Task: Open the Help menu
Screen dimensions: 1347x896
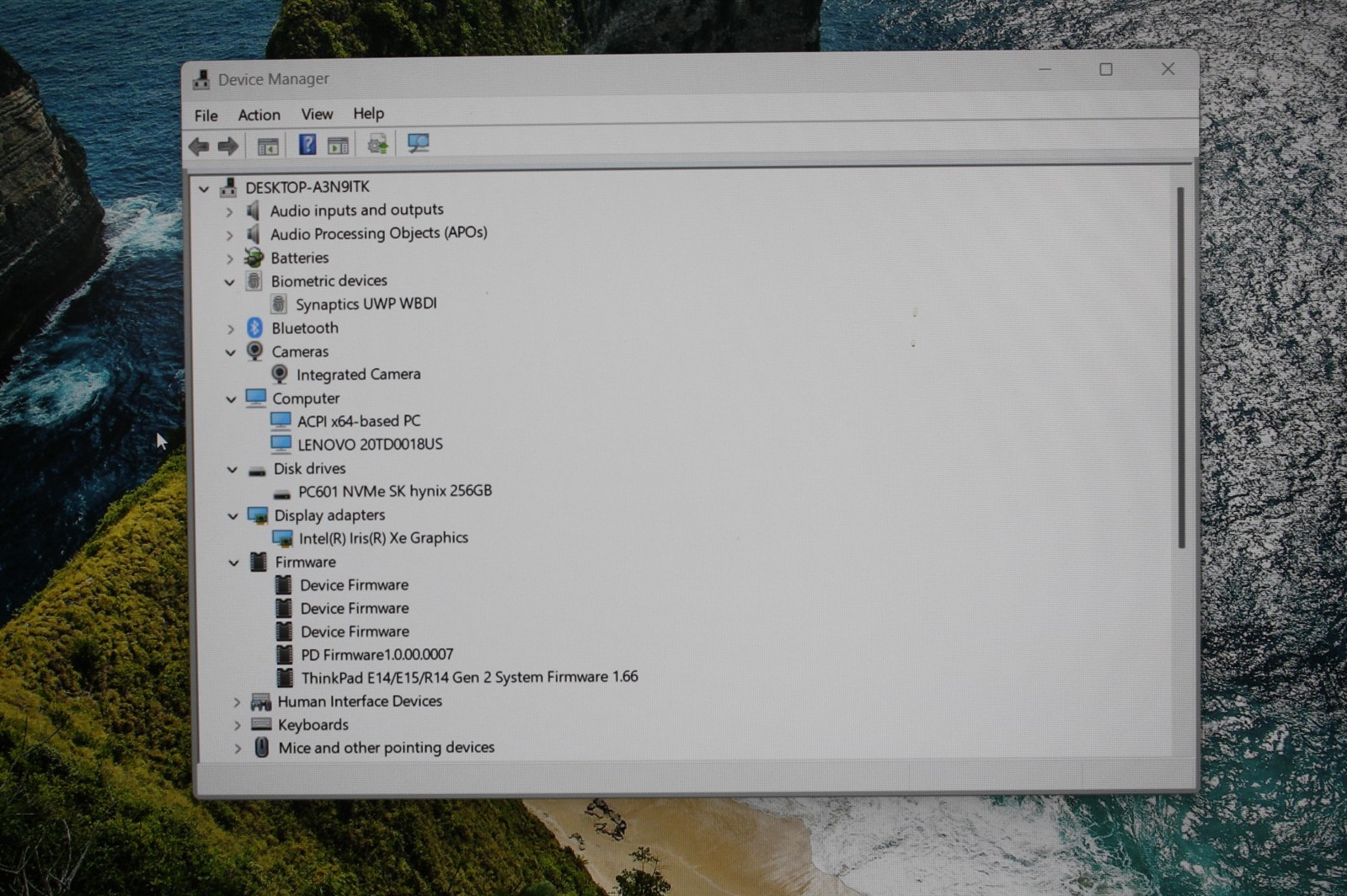Action: point(368,113)
